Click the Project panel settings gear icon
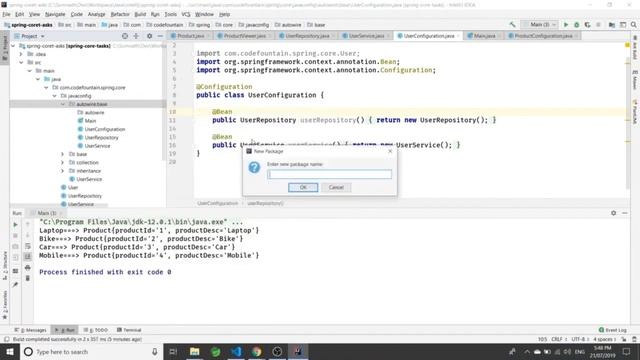The height and width of the screenshot is (360, 640). pyautogui.click(x=149, y=36)
